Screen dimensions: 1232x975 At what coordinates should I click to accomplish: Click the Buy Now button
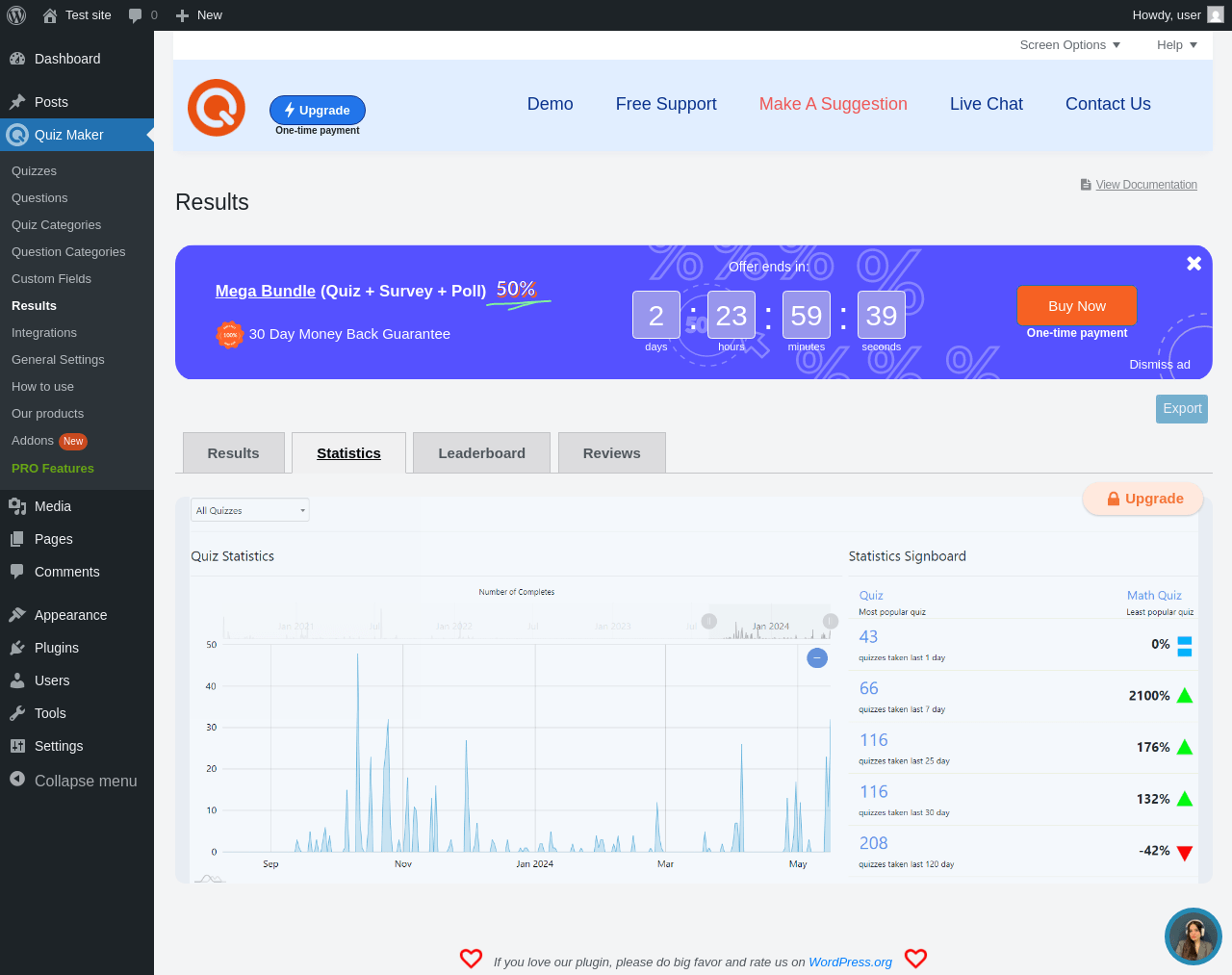click(x=1077, y=306)
